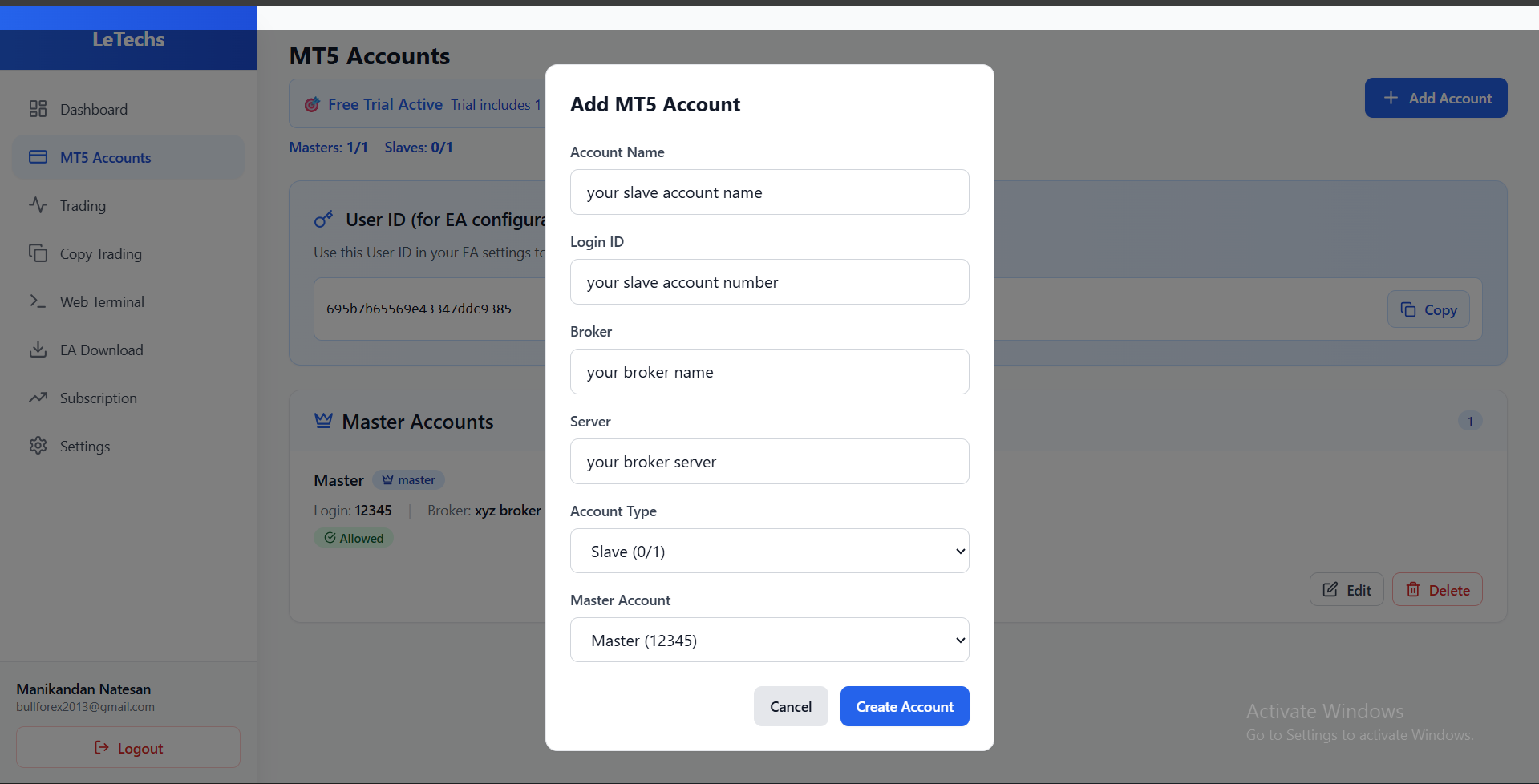Open Dashboard from the sidebar
1539x784 pixels.
(x=128, y=109)
